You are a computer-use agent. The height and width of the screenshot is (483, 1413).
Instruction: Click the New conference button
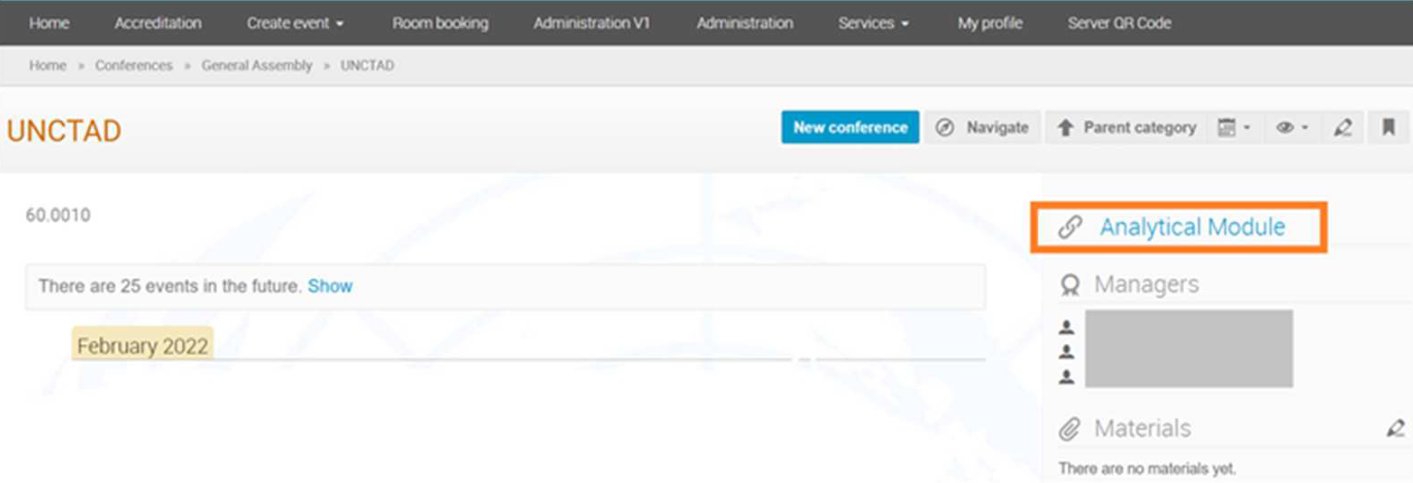coord(850,127)
